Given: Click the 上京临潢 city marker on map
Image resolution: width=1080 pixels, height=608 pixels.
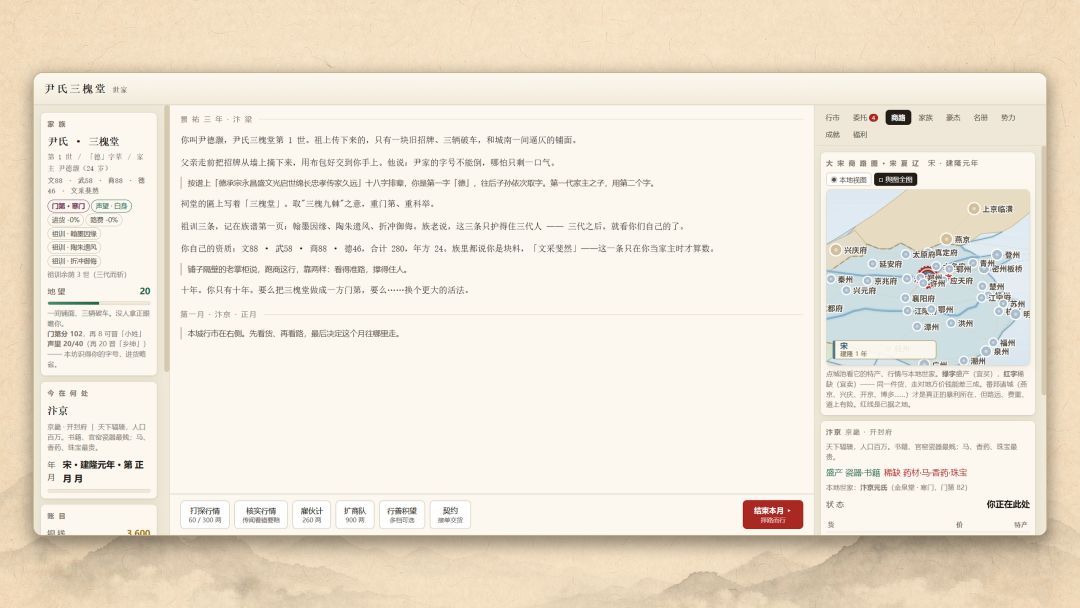Looking at the screenshot, I should [x=974, y=209].
